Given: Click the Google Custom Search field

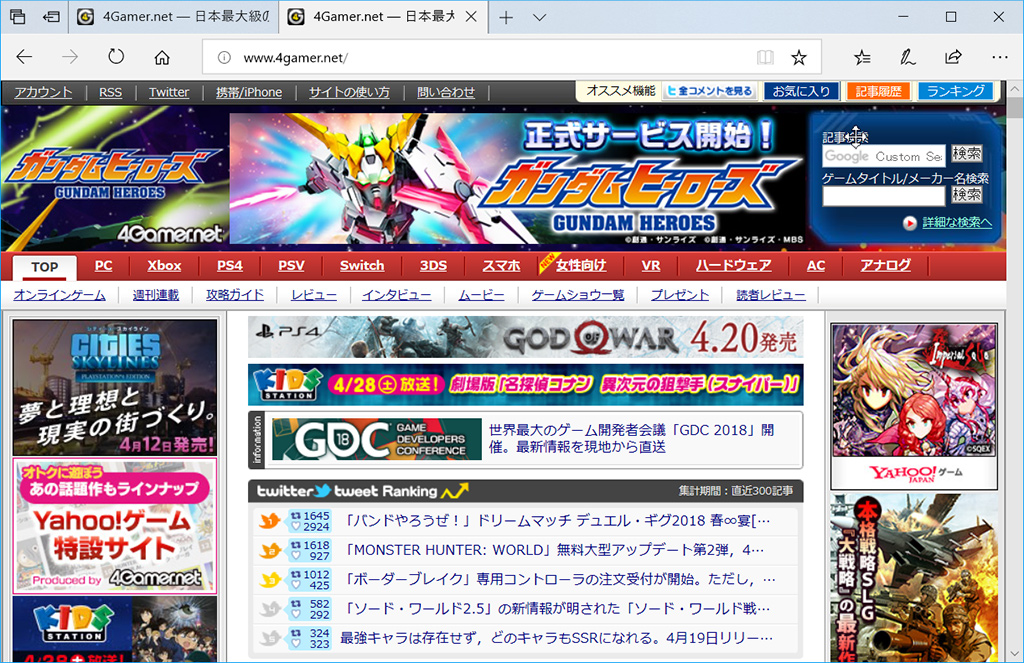Looking at the screenshot, I should coord(884,156).
